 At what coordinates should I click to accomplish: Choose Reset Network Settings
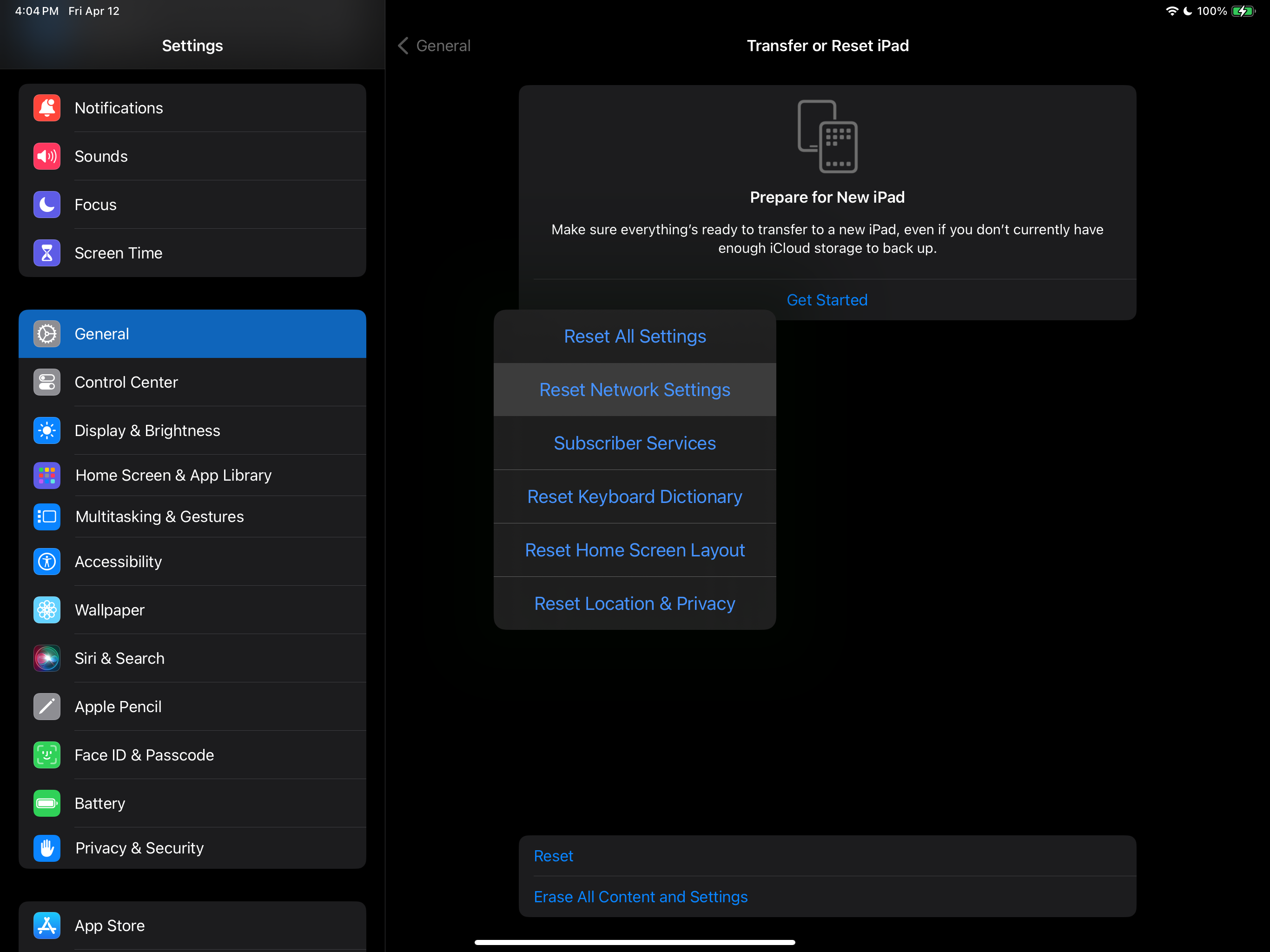635,390
